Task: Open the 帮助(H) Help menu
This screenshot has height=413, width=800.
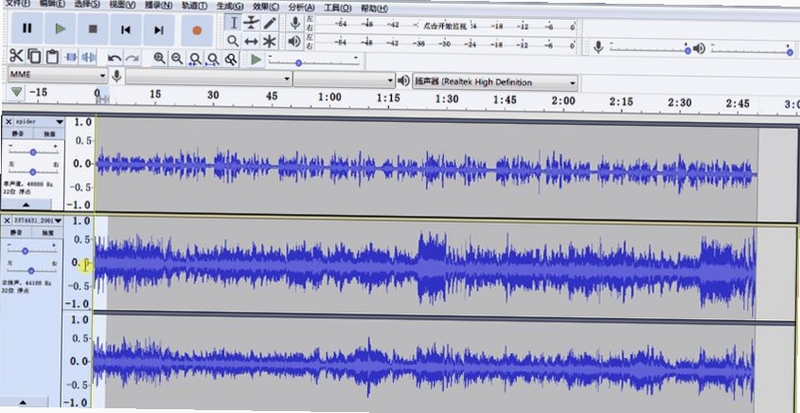Action: (374, 9)
